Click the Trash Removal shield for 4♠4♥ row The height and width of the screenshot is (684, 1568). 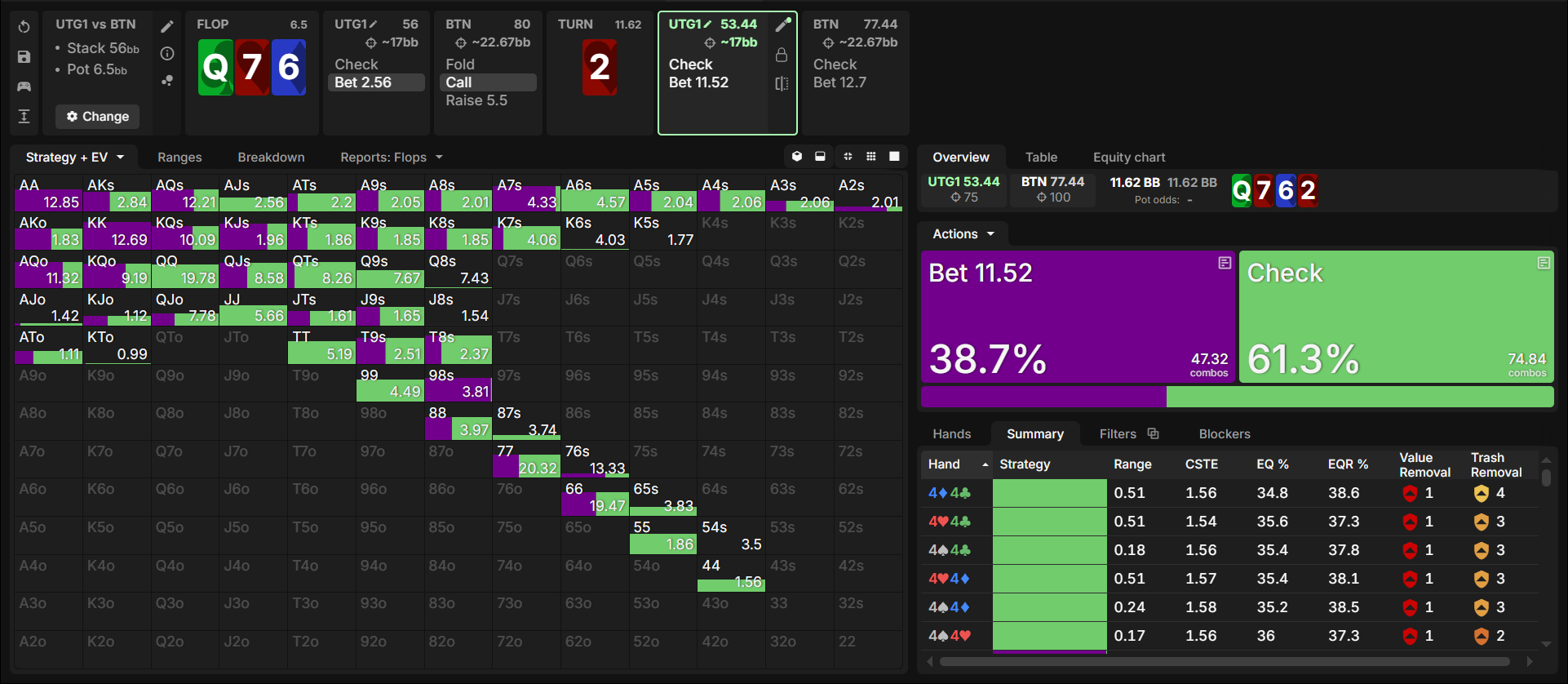1482,636
